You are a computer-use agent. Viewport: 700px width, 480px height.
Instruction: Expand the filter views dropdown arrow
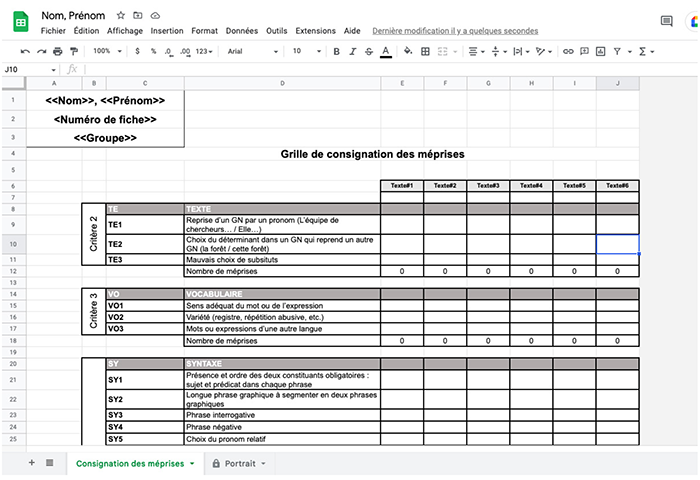pos(629,52)
